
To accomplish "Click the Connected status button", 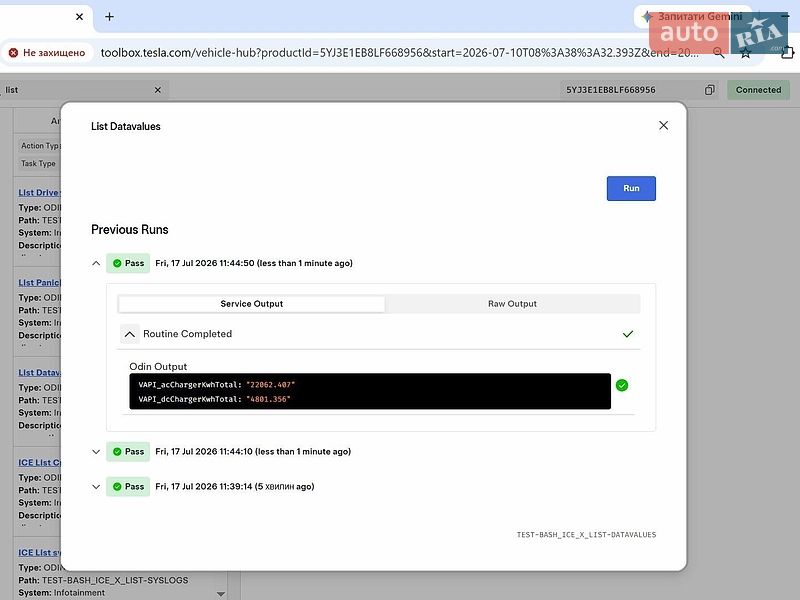I will (758, 90).
